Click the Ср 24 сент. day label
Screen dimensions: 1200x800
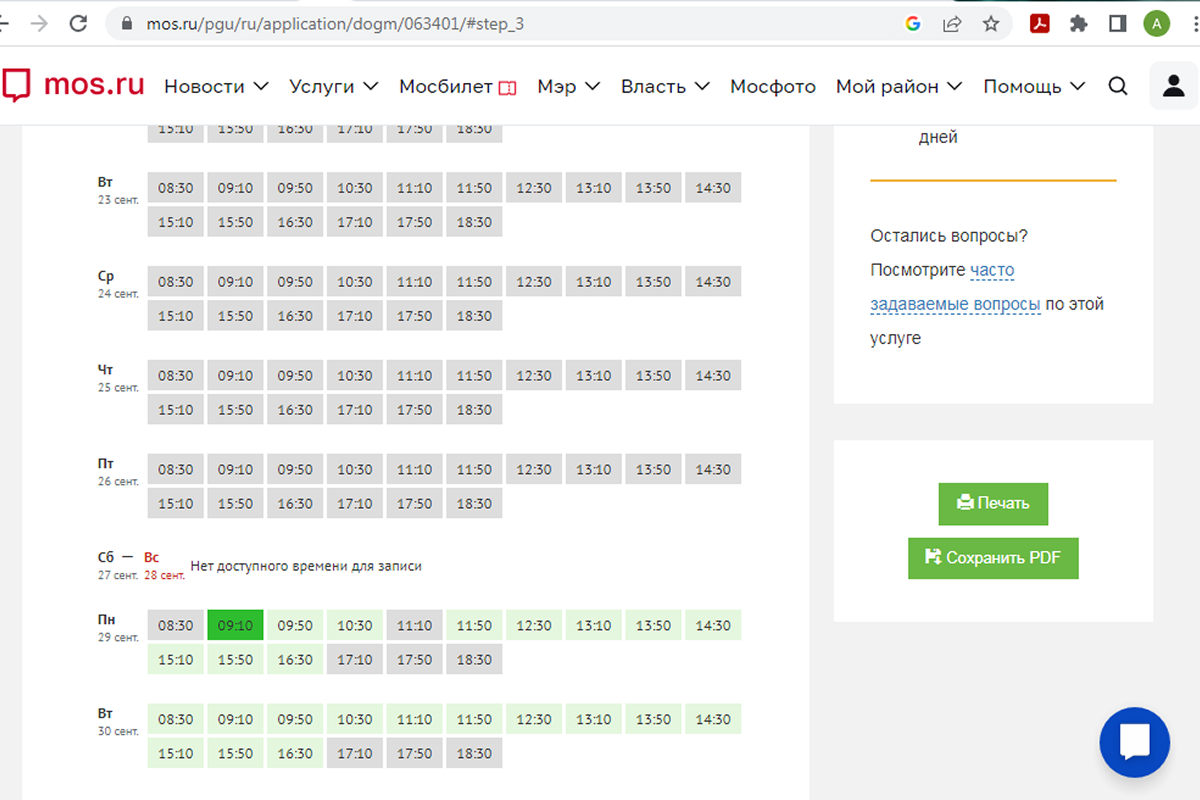tap(118, 285)
